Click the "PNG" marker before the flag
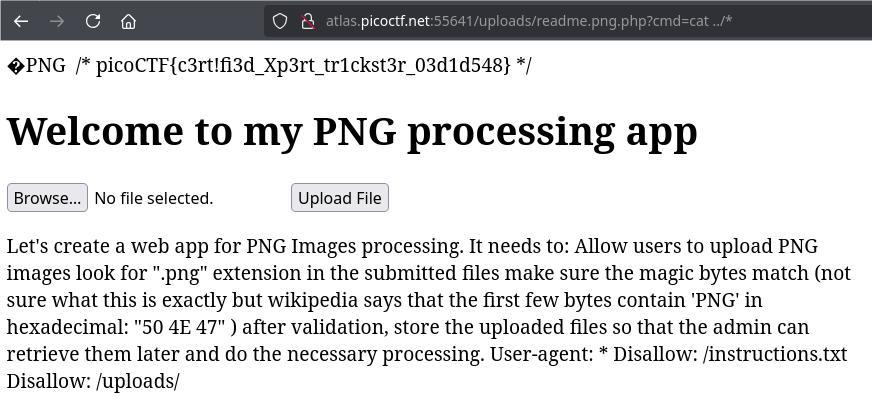The image size is (872, 418). 45,66
